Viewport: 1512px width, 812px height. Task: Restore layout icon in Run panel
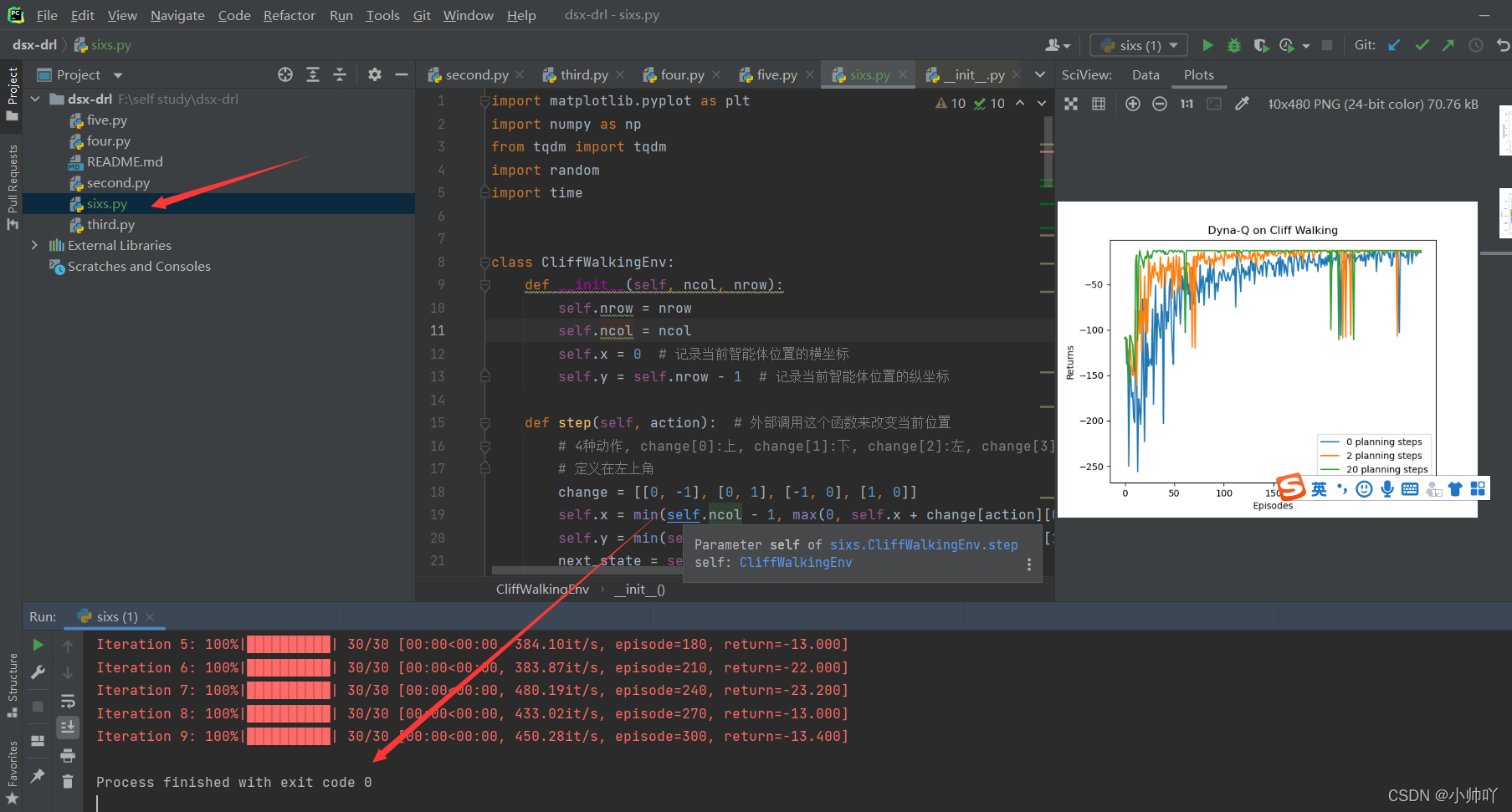[x=38, y=741]
